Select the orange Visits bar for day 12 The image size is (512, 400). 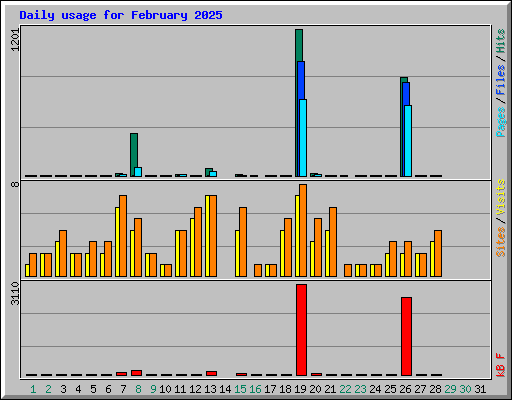198,242
